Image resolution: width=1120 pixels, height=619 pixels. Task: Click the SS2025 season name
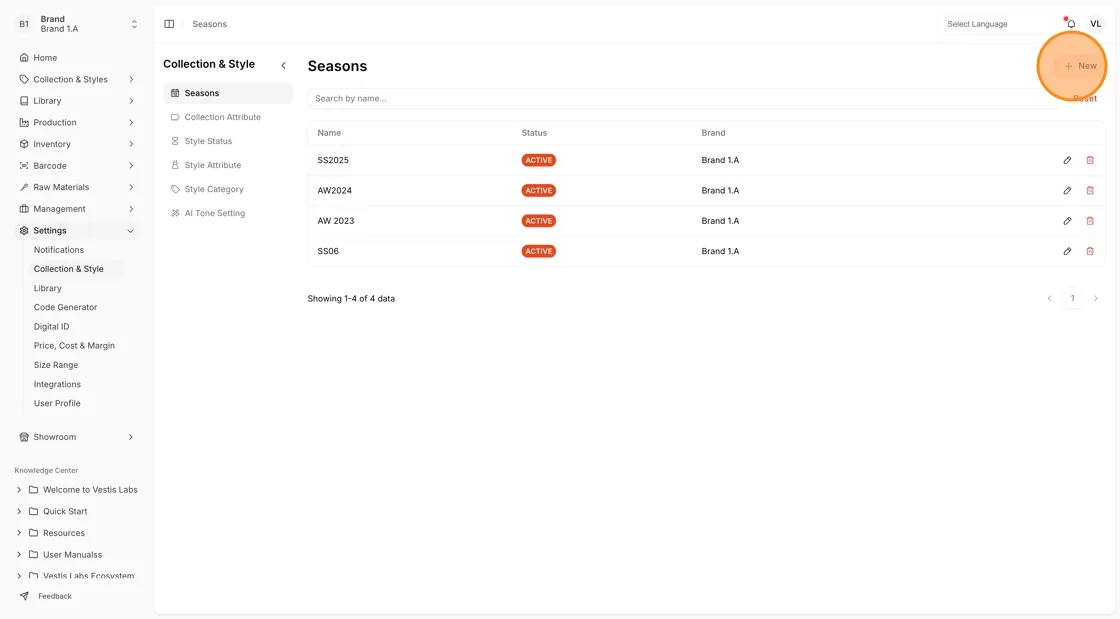[x=333, y=160]
